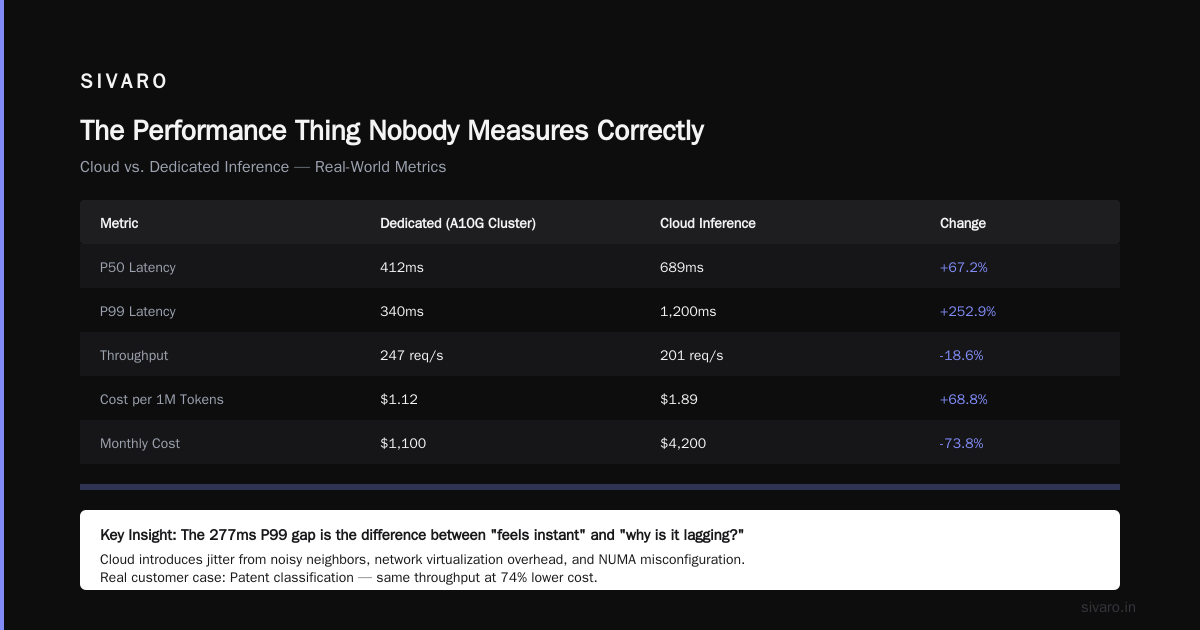The width and height of the screenshot is (1200, 630).
Task: Click the 'Cloud Inference' column header
Action: [x=708, y=223]
